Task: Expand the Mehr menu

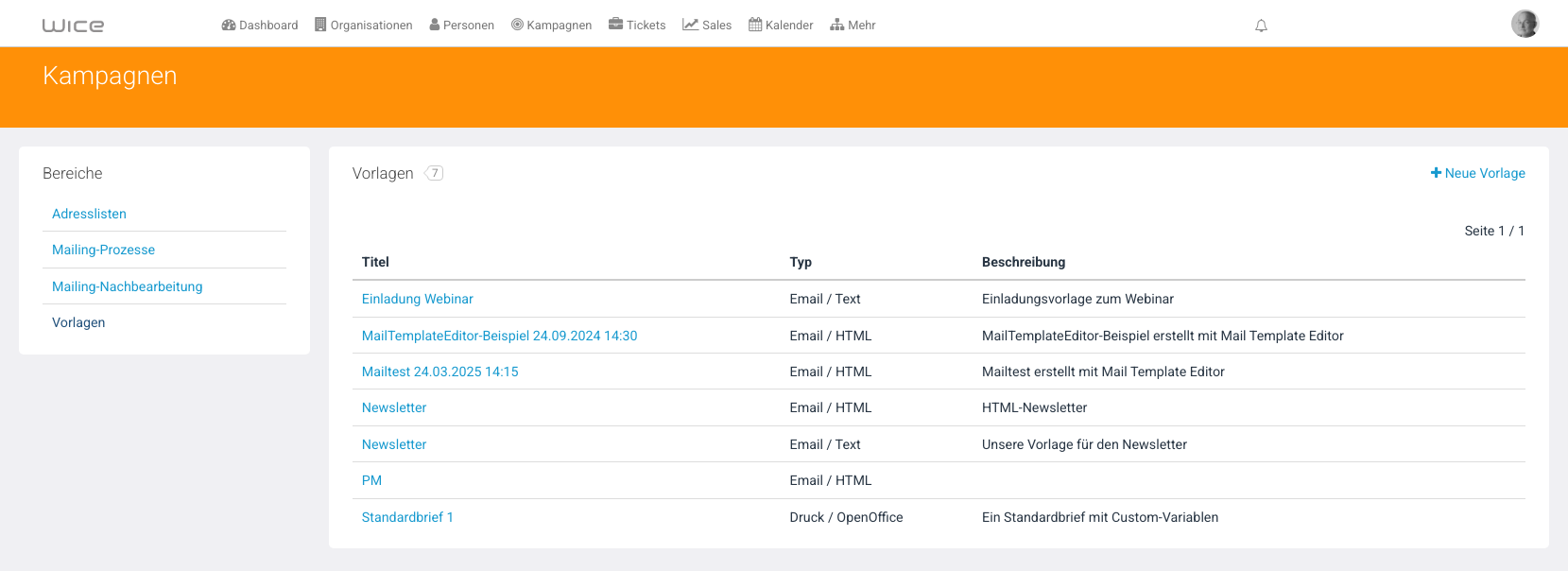Action: coord(853,25)
